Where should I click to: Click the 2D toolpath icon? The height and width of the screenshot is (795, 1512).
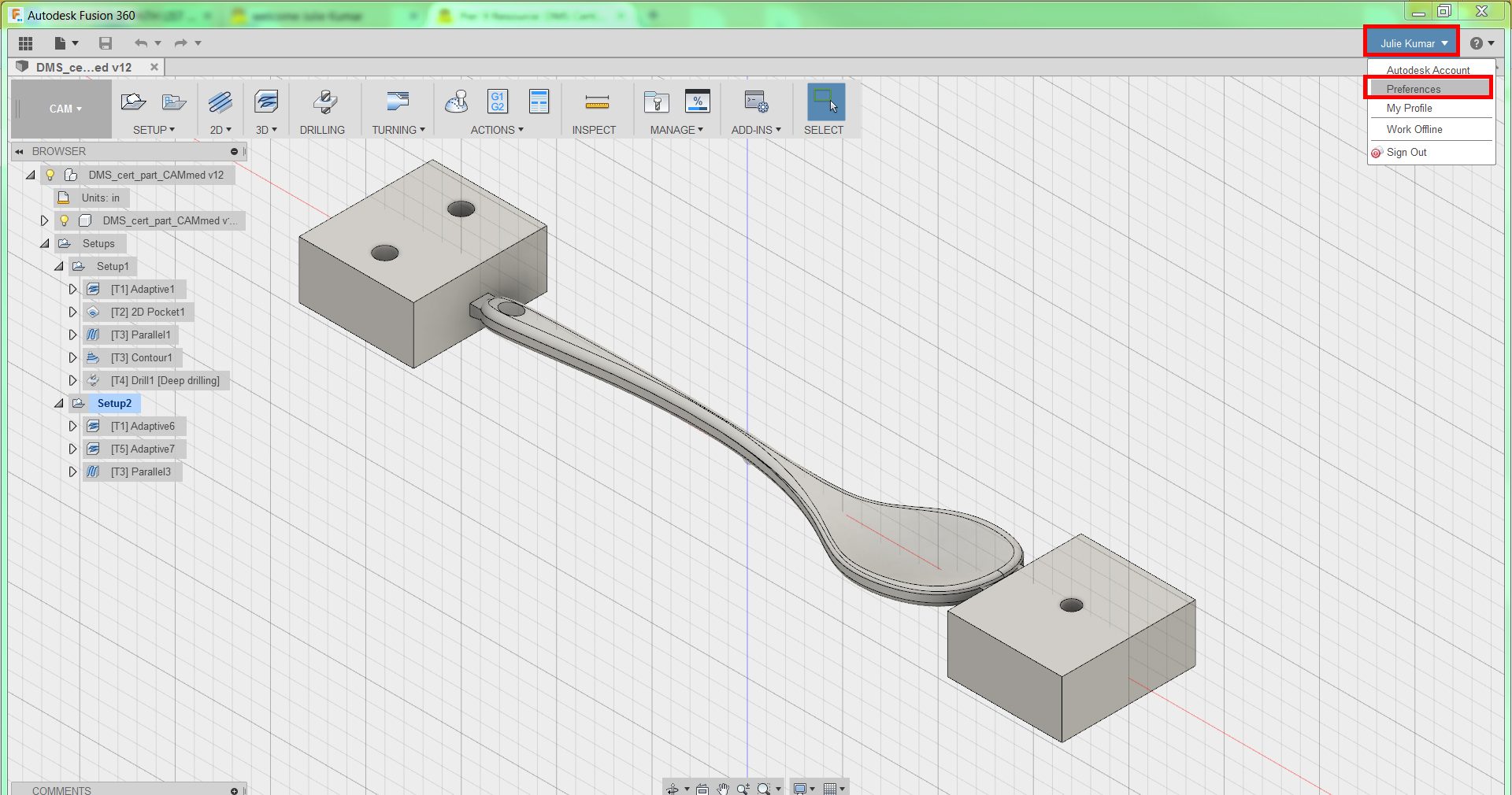(220, 102)
